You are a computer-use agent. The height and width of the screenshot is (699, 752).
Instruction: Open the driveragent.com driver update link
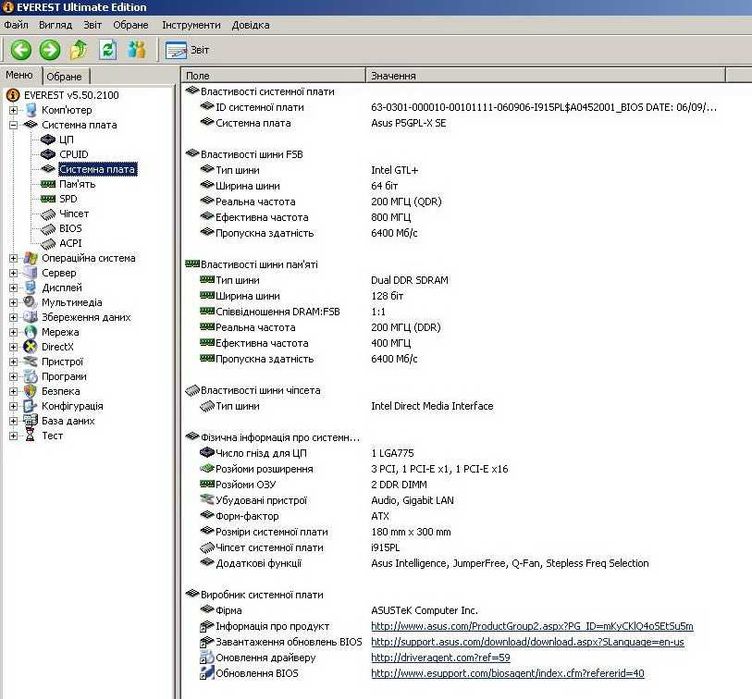tap(440, 658)
